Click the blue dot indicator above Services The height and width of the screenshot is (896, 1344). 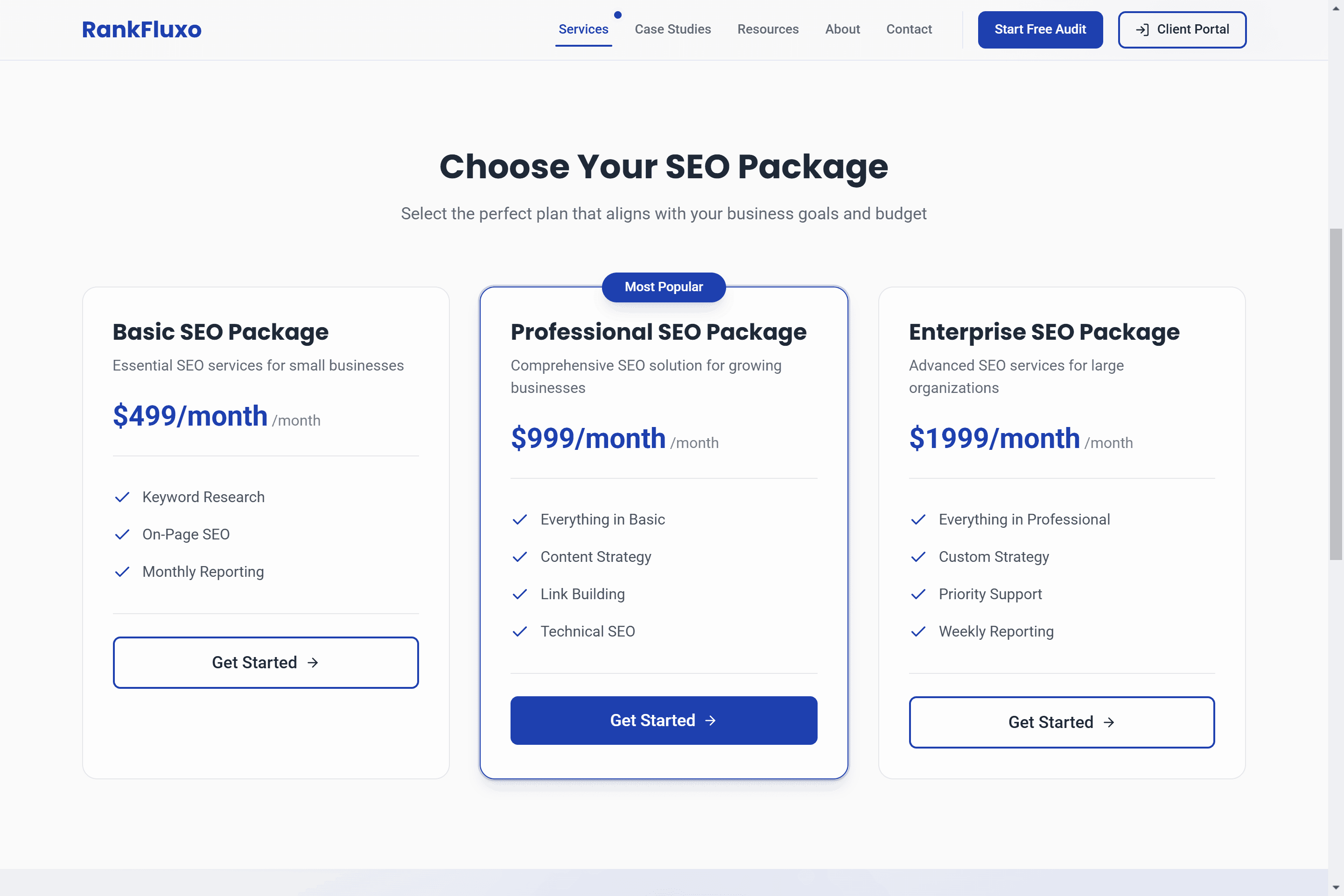618,15
